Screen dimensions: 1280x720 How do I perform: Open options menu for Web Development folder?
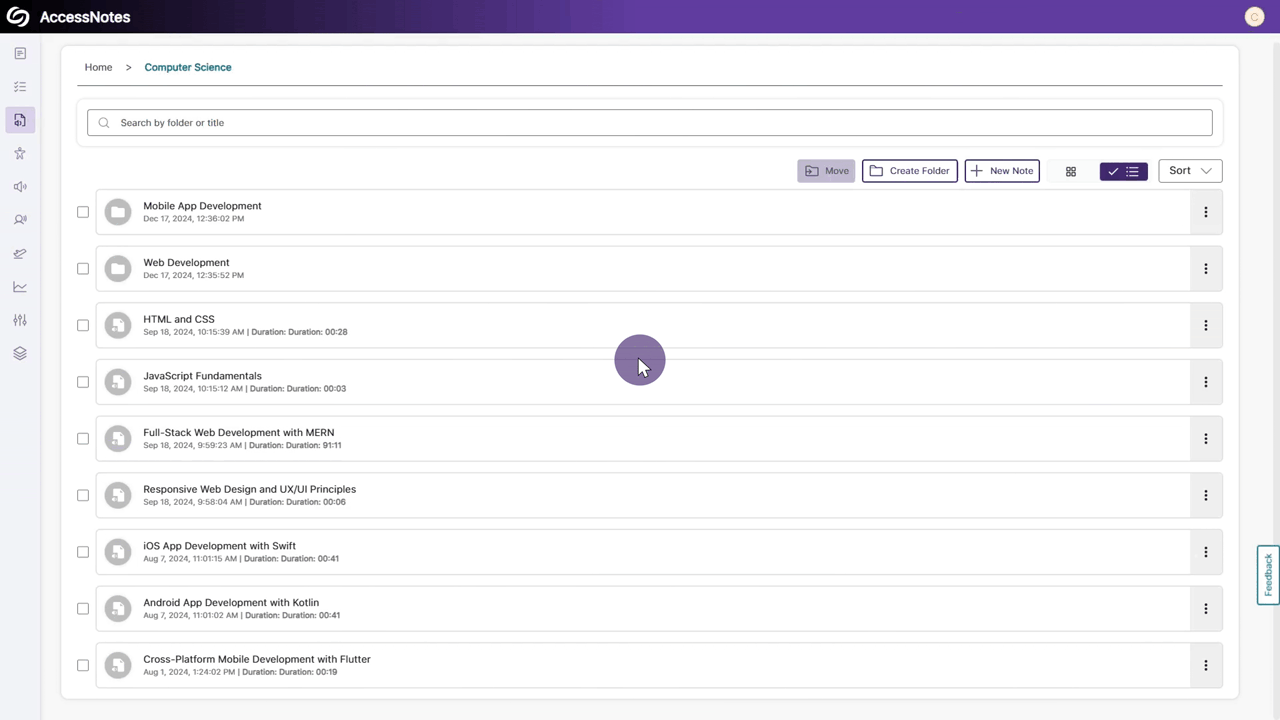point(1205,269)
